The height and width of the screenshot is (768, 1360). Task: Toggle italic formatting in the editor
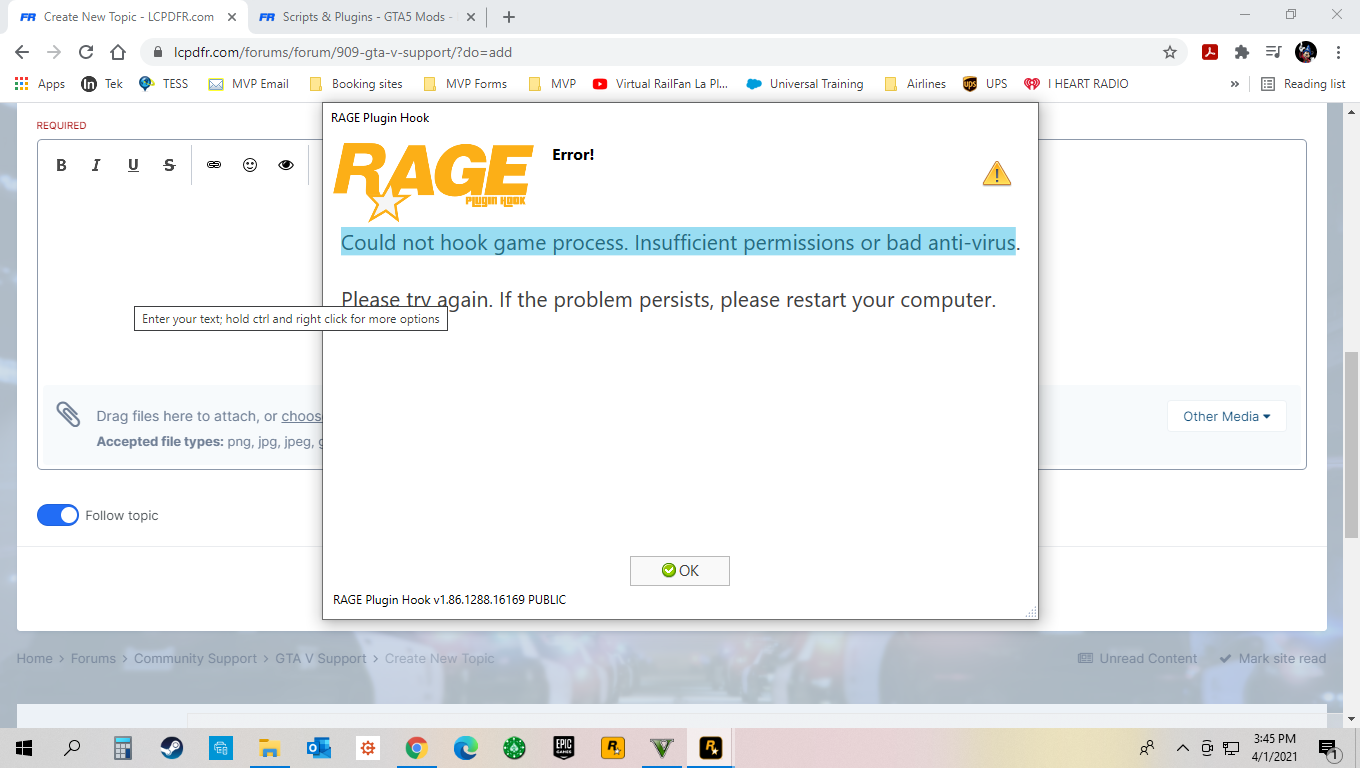[97, 165]
